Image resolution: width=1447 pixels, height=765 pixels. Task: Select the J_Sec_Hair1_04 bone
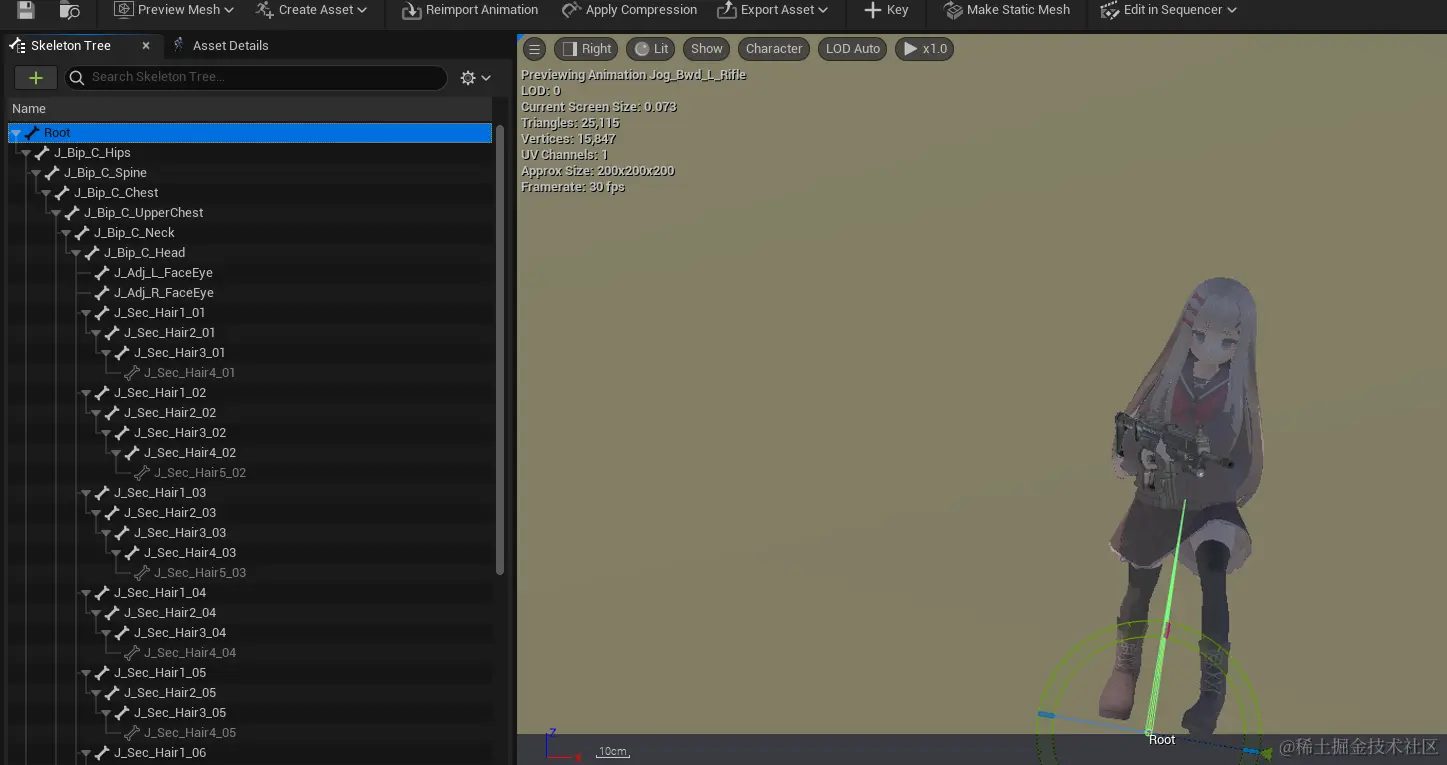click(x=160, y=593)
